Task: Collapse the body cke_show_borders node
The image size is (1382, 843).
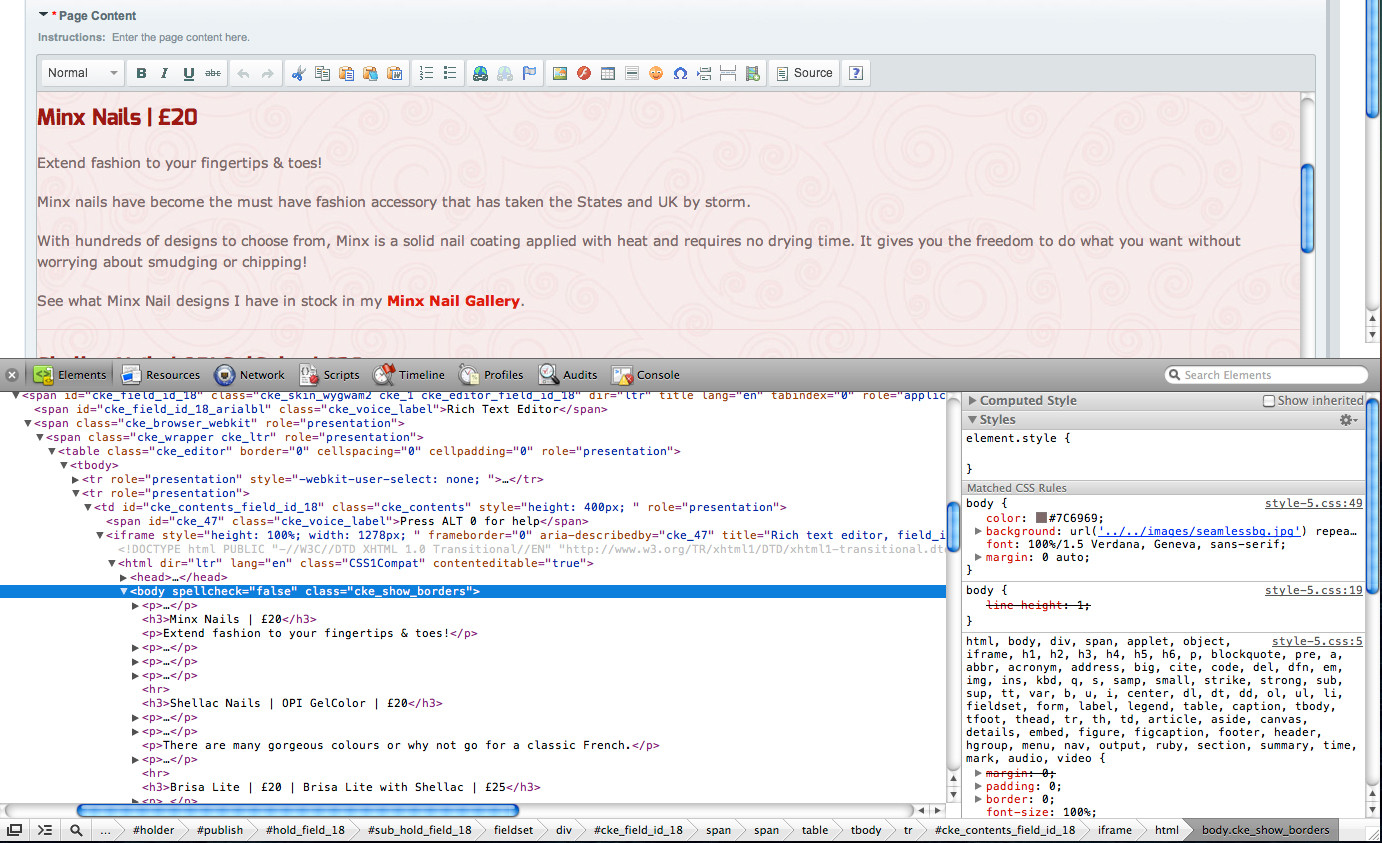Action: tap(124, 592)
